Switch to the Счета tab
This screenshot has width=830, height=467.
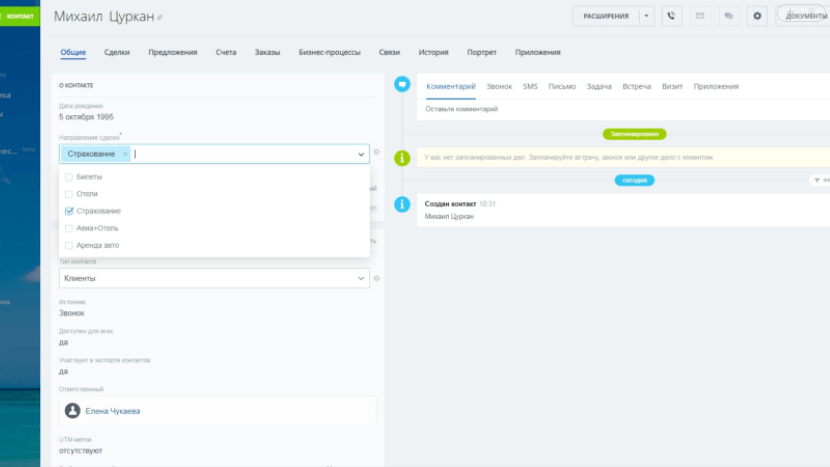[x=226, y=52]
